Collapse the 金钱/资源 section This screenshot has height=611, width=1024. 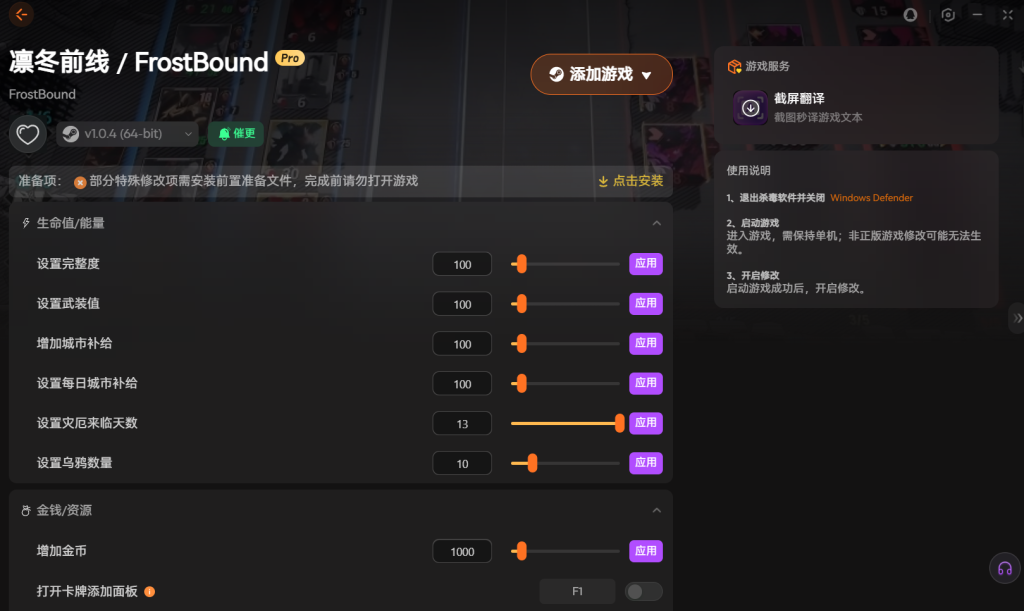pos(656,510)
